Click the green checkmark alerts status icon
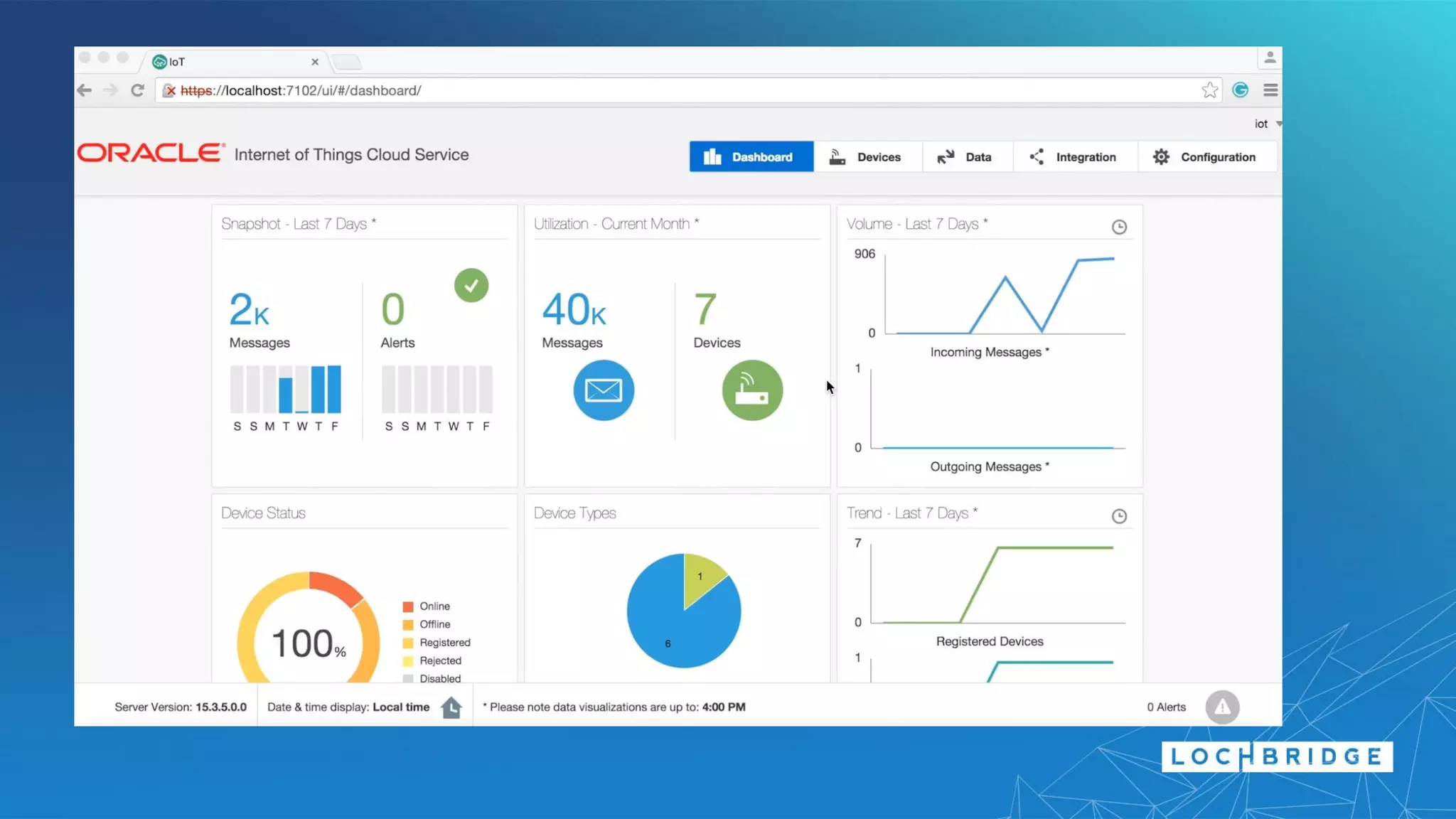The image size is (1456, 819). (471, 285)
